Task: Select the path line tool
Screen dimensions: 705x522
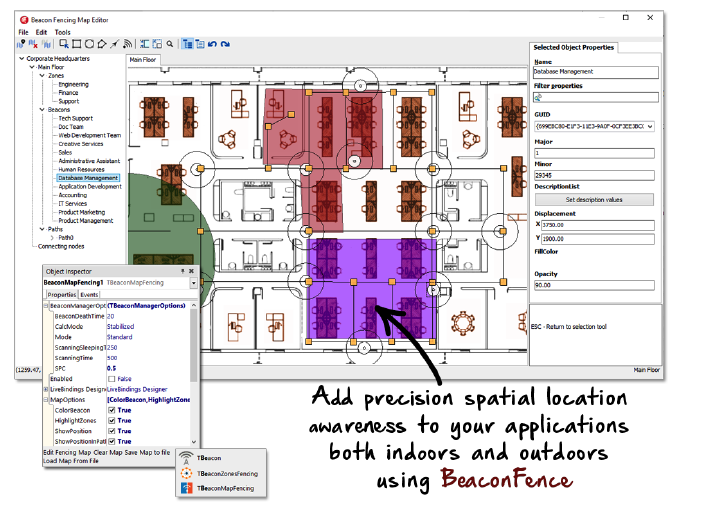Action: coord(115,44)
